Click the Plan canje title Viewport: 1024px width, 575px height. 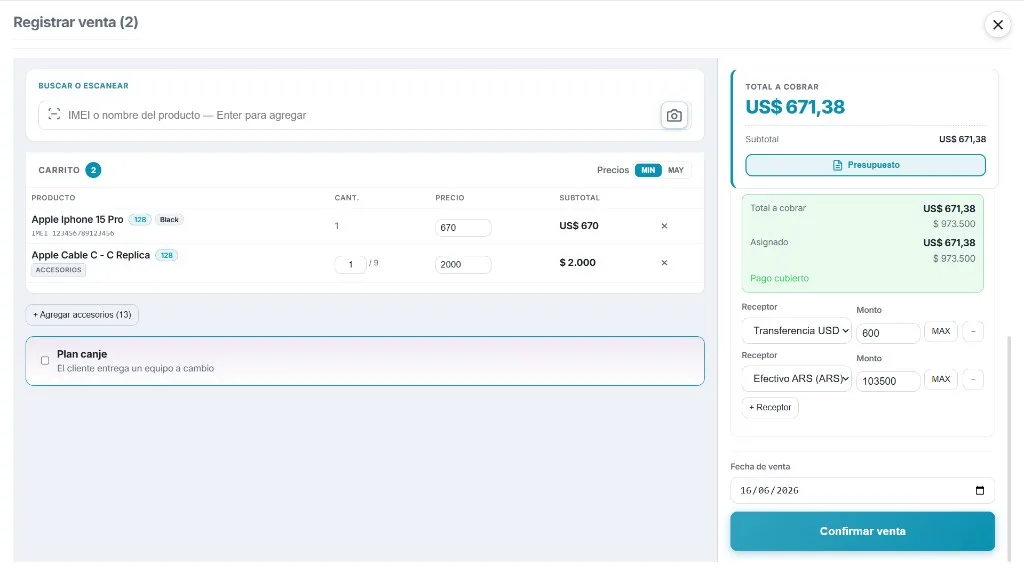[x=82, y=354]
